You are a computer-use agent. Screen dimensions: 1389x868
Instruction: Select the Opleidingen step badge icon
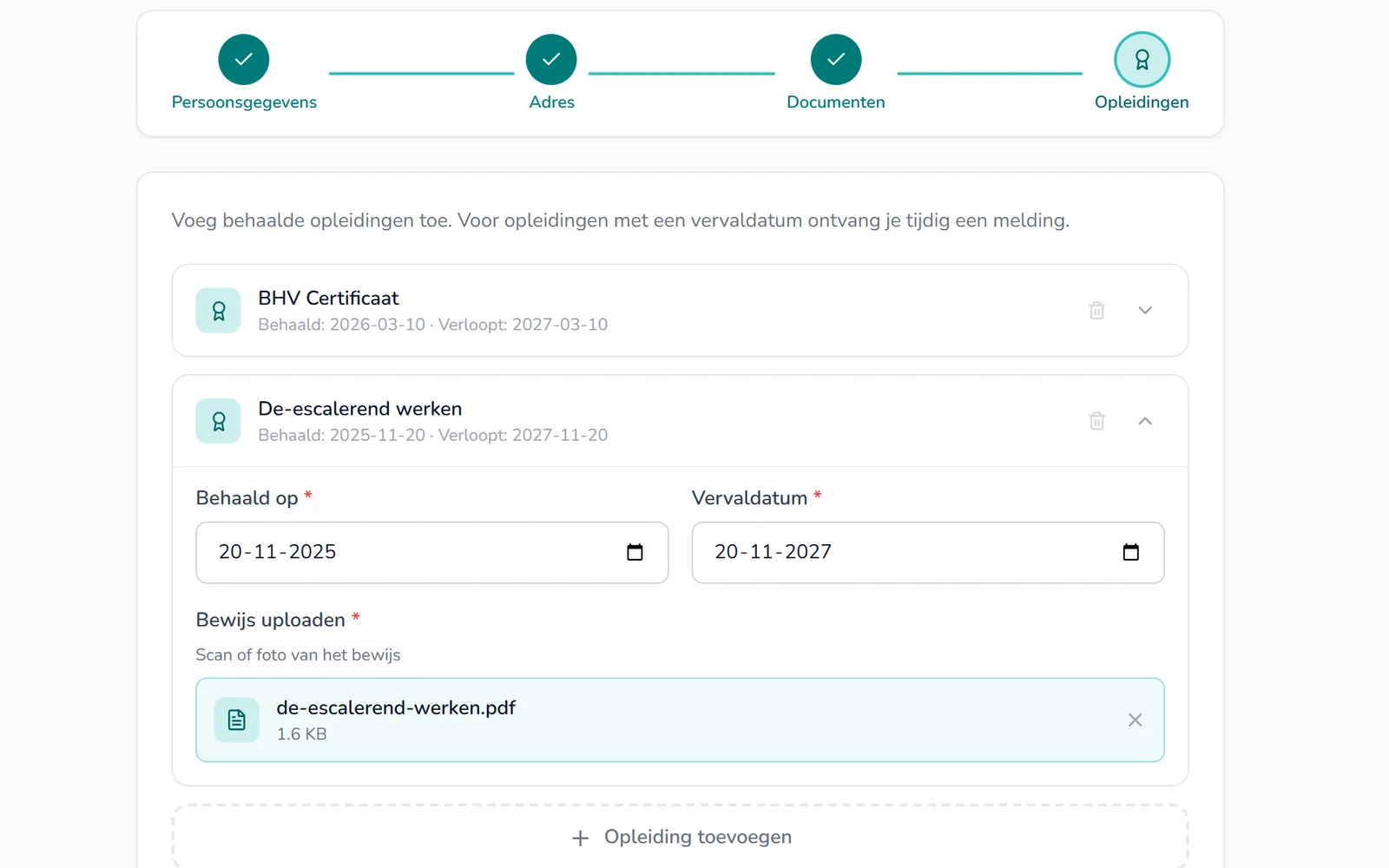[x=1142, y=60]
